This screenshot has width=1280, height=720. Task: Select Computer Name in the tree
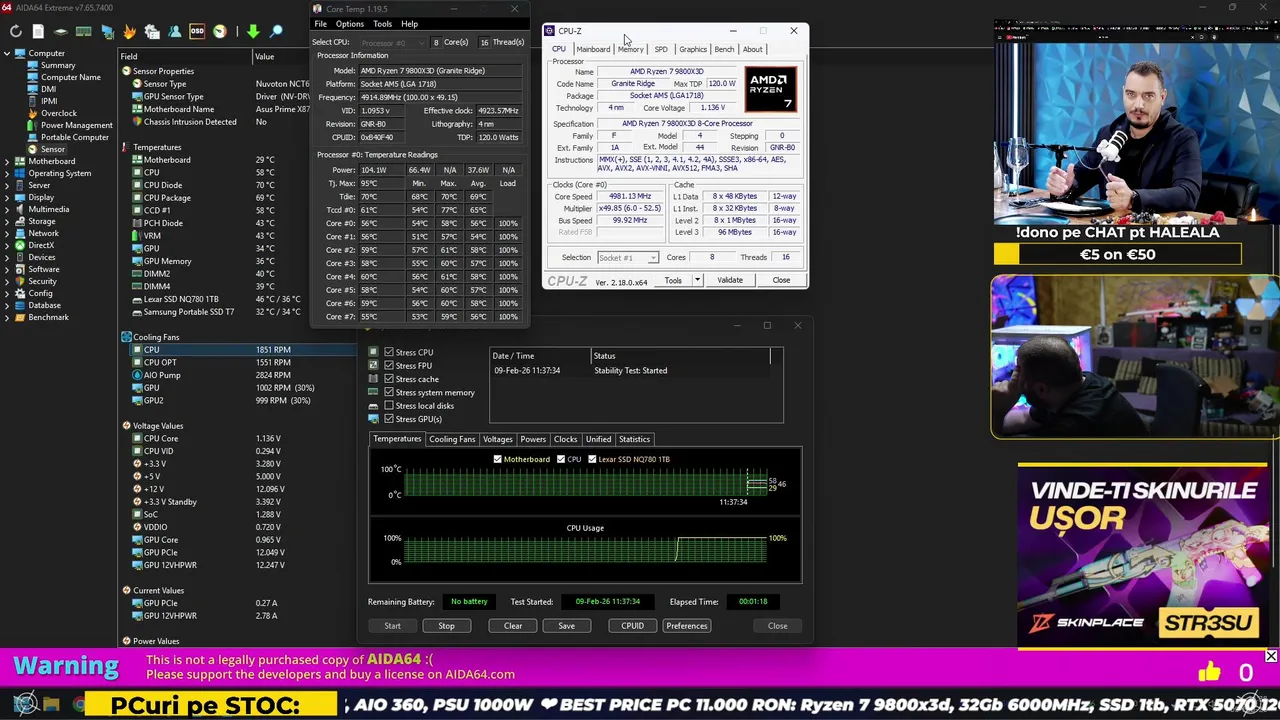coord(71,77)
